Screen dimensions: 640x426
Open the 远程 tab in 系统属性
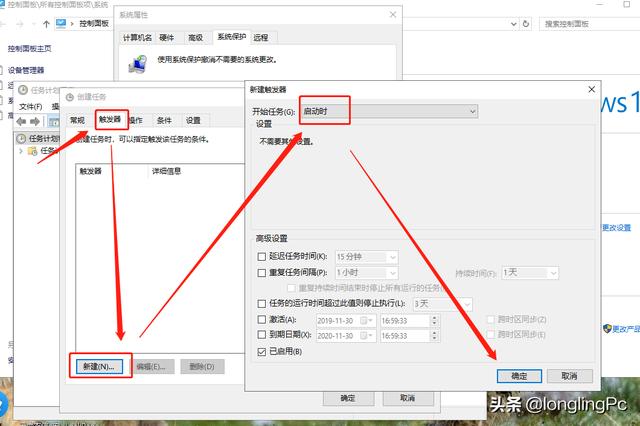tap(261, 38)
